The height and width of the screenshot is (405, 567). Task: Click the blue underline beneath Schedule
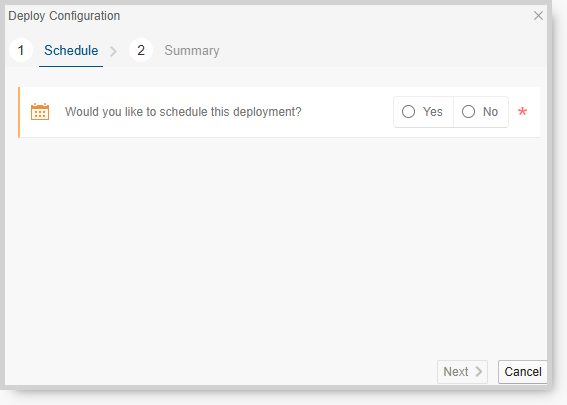[71, 66]
